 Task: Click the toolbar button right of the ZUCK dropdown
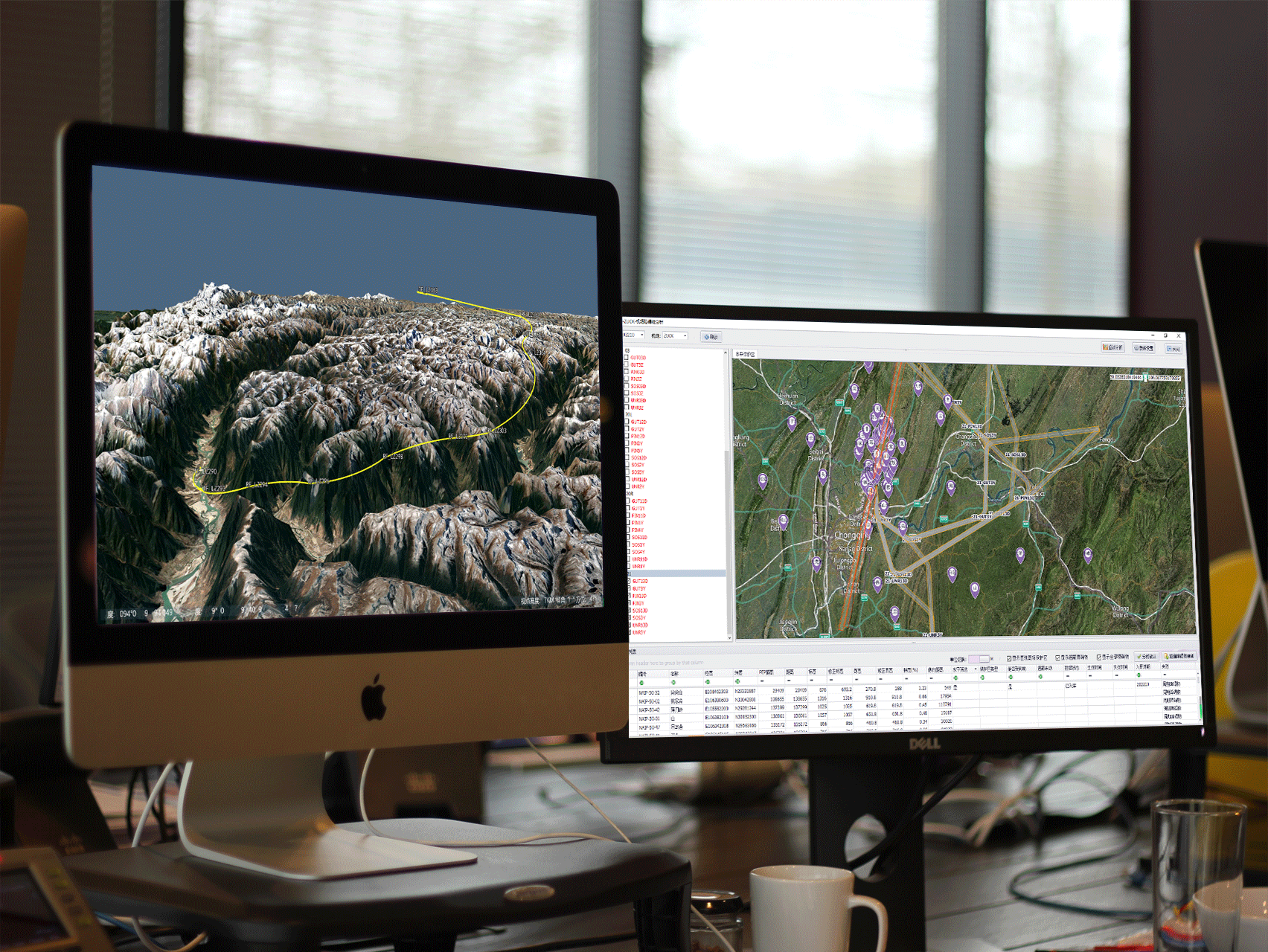point(711,337)
